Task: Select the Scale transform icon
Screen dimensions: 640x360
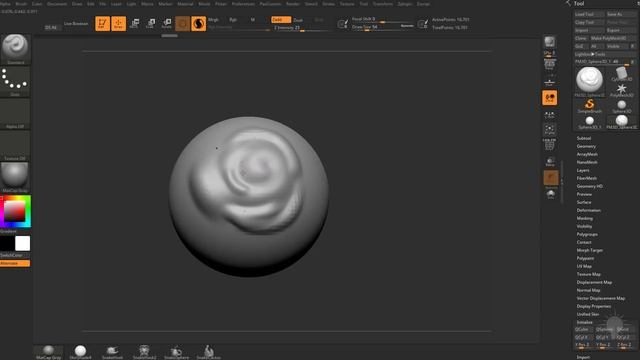Action: [x=151, y=24]
